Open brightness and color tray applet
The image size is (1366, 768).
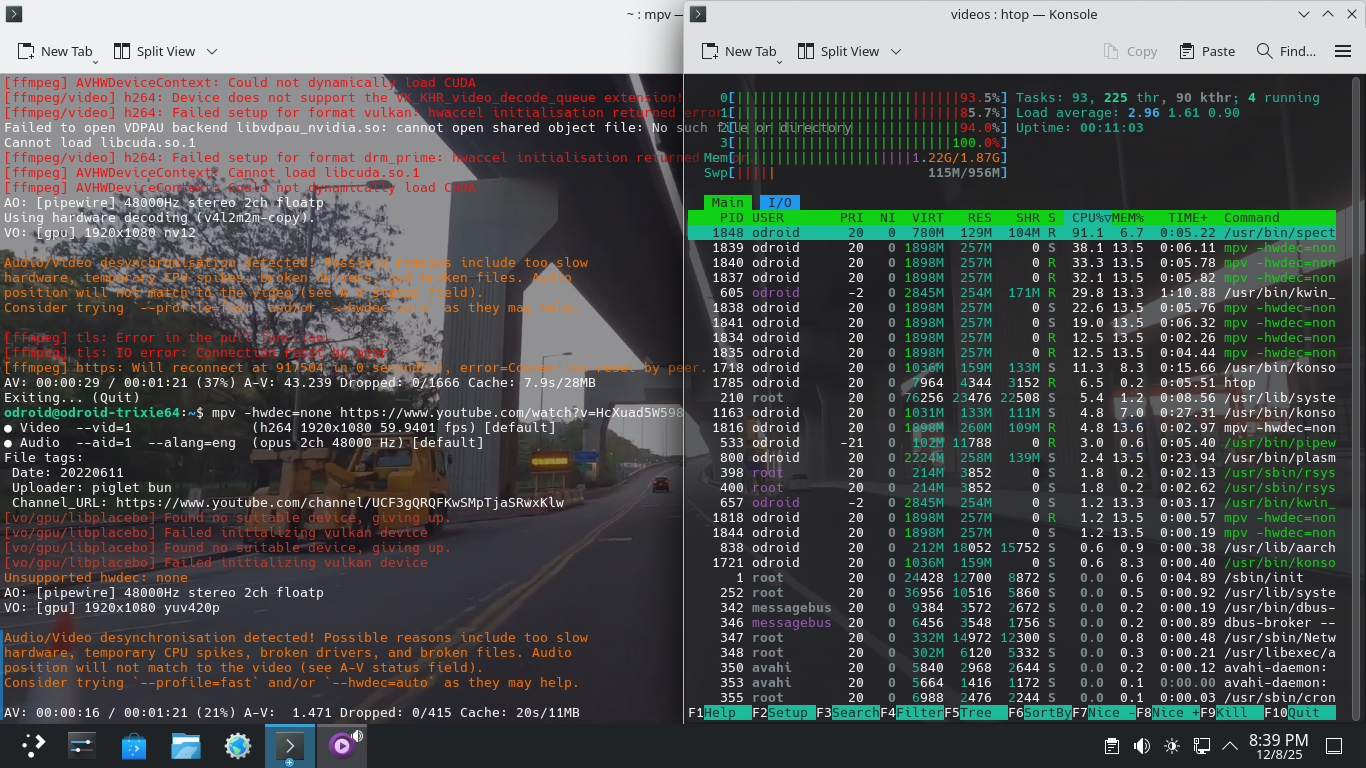pyautogui.click(x=1171, y=746)
